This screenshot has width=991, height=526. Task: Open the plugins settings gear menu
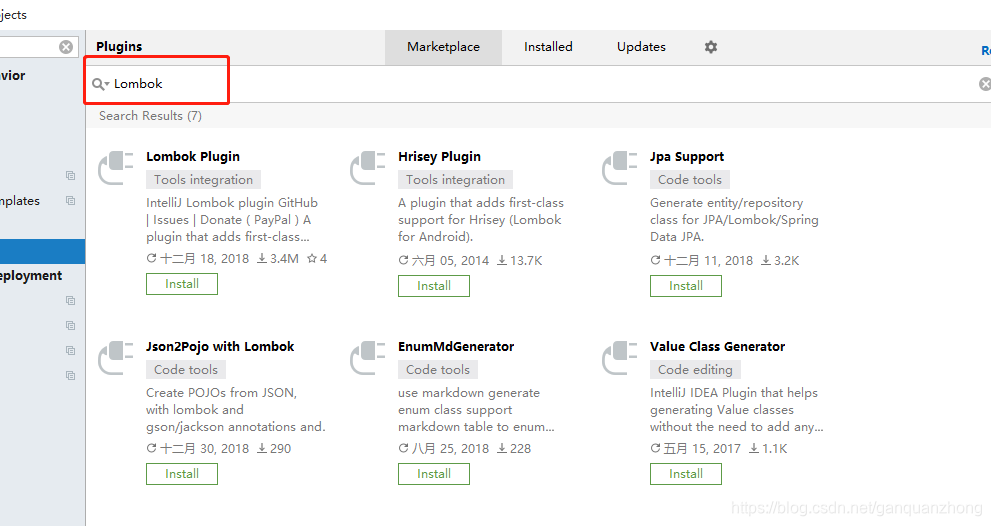(711, 47)
